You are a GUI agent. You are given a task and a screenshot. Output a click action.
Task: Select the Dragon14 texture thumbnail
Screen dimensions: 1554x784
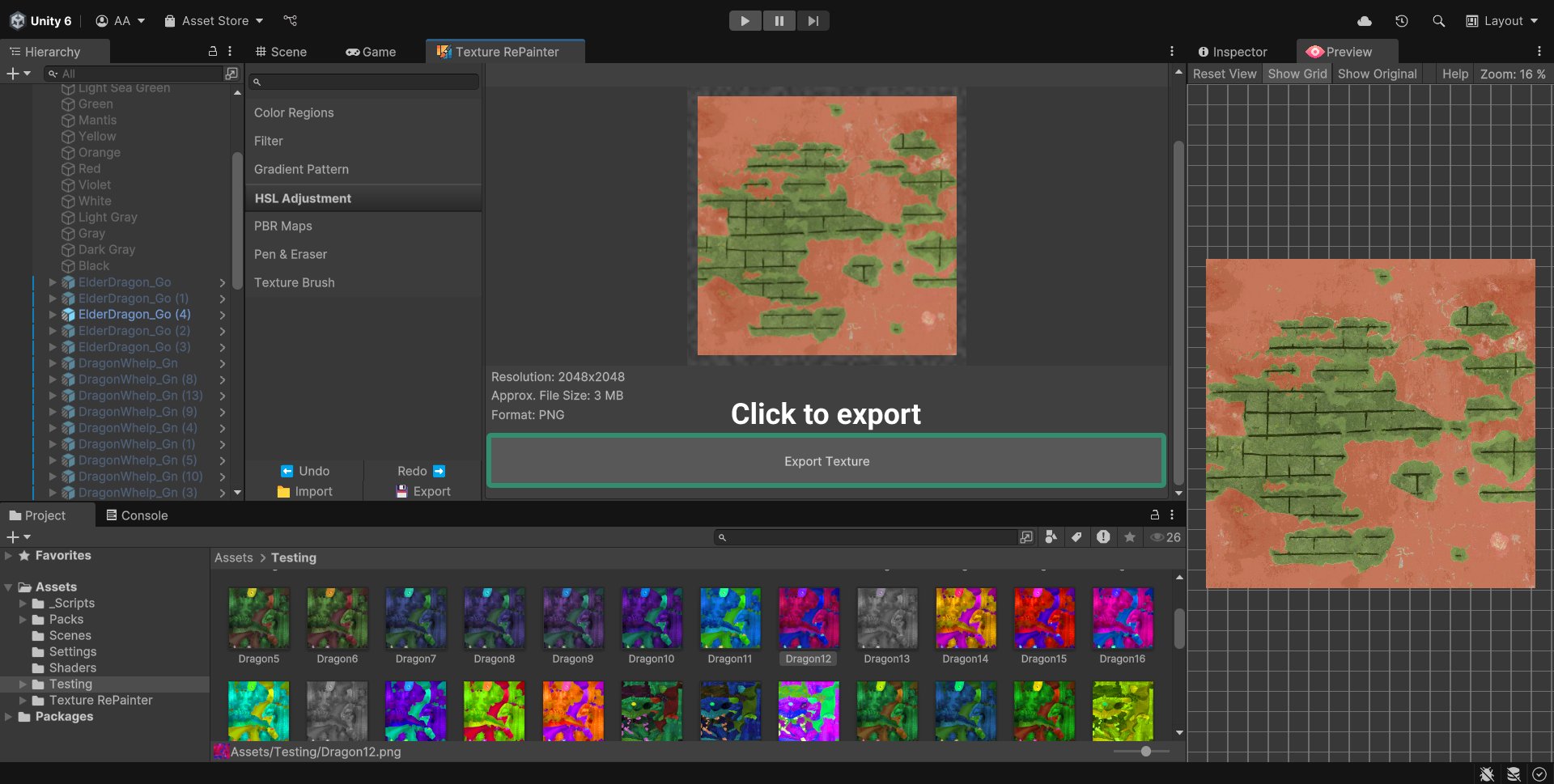966,619
